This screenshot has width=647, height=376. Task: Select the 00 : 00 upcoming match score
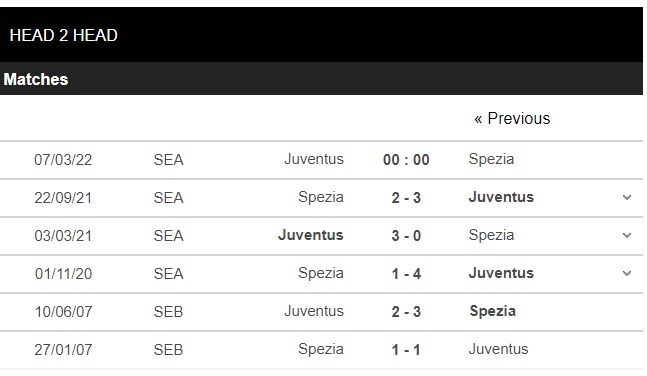(406, 160)
